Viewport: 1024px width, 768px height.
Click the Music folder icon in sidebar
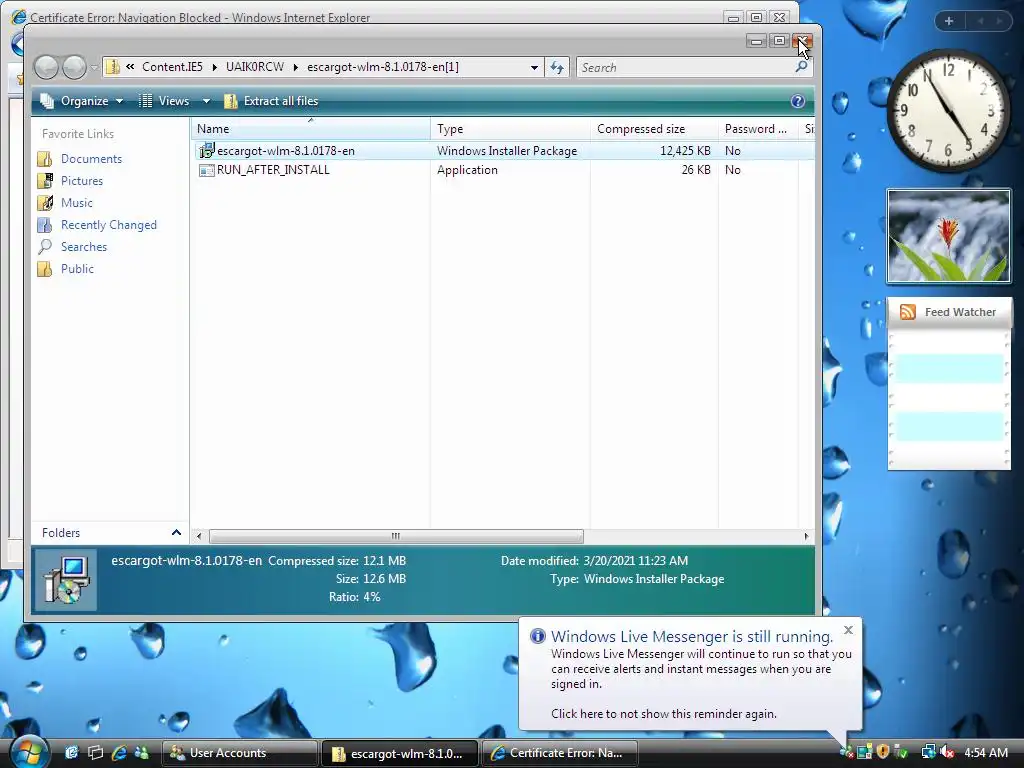[45, 203]
